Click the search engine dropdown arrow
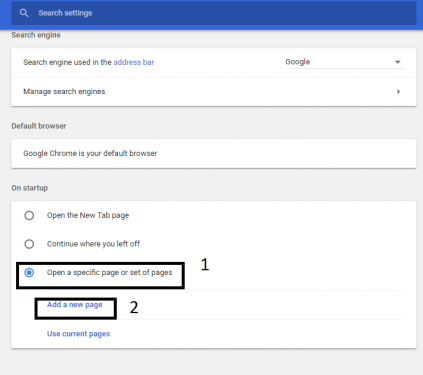 click(x=397, y=62)
